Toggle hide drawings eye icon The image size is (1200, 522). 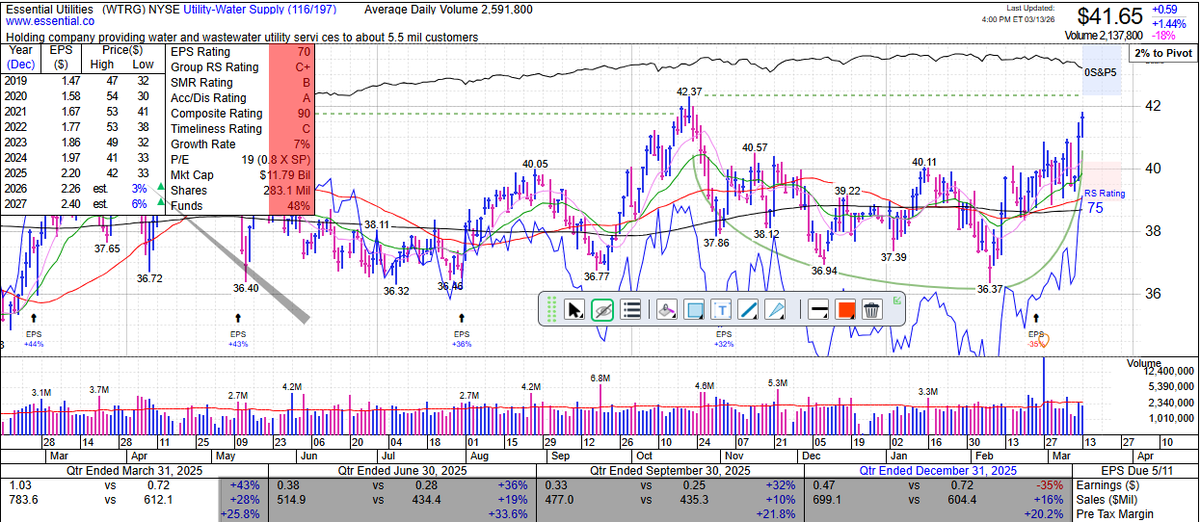coord(602,310)
